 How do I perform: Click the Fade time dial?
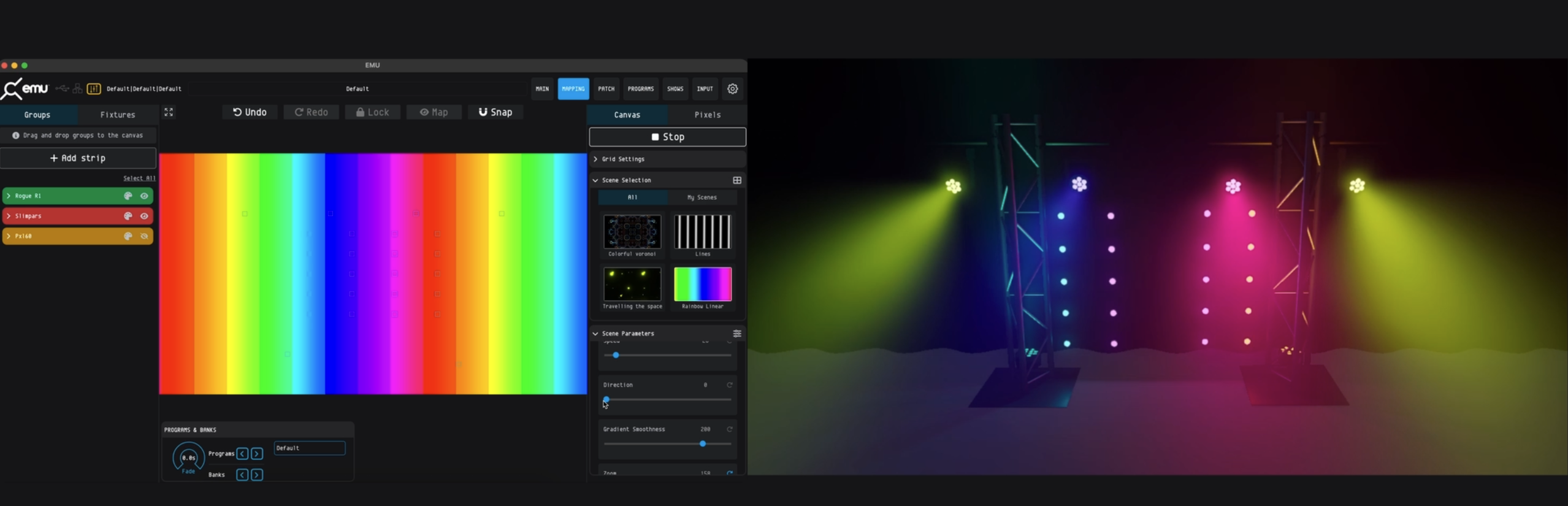(x=189, y=458)
